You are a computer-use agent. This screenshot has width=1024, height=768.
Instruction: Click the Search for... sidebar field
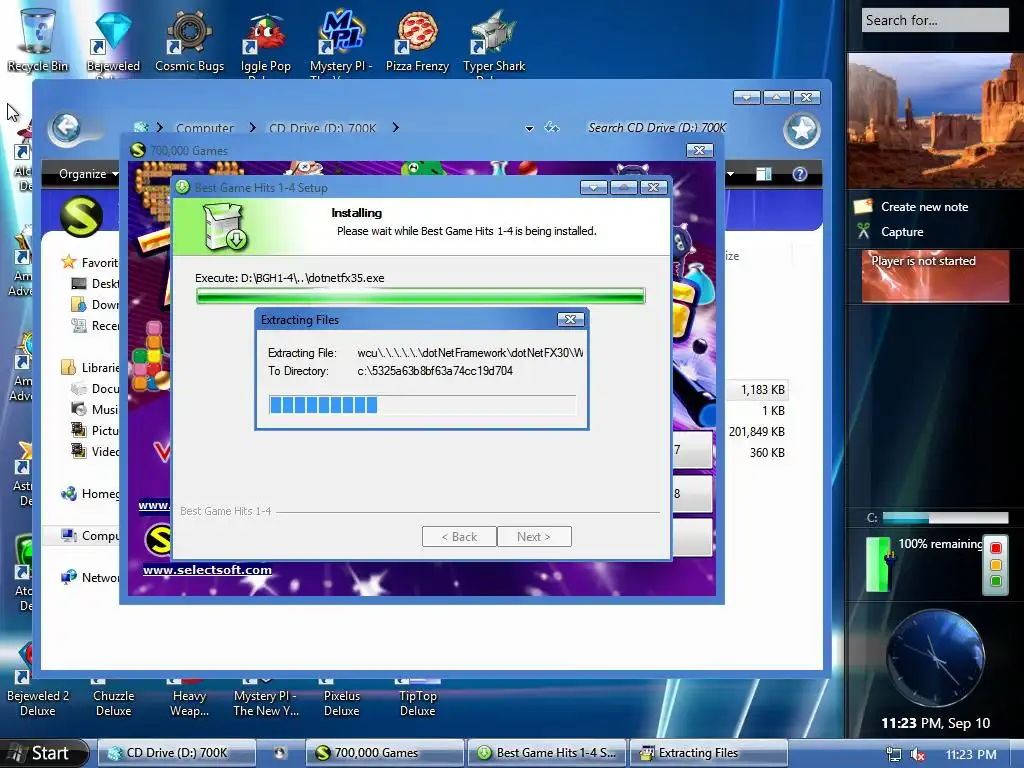(x=935, y=20)
